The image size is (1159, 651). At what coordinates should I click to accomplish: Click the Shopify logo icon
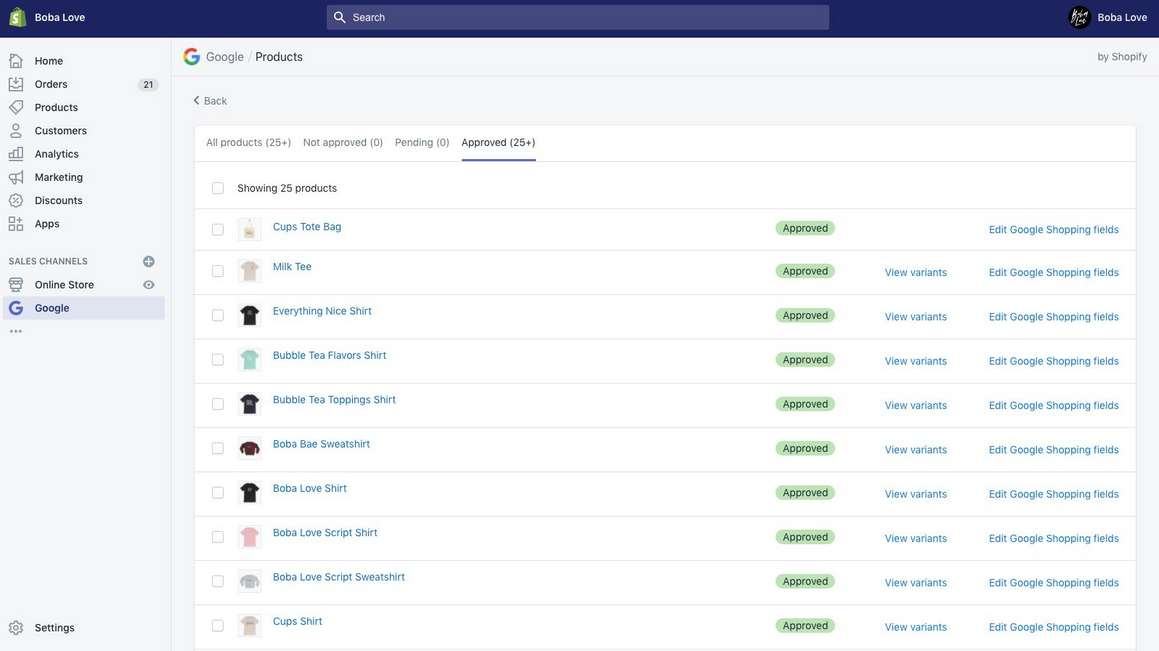pyautogui.click(x=17, y=18)
